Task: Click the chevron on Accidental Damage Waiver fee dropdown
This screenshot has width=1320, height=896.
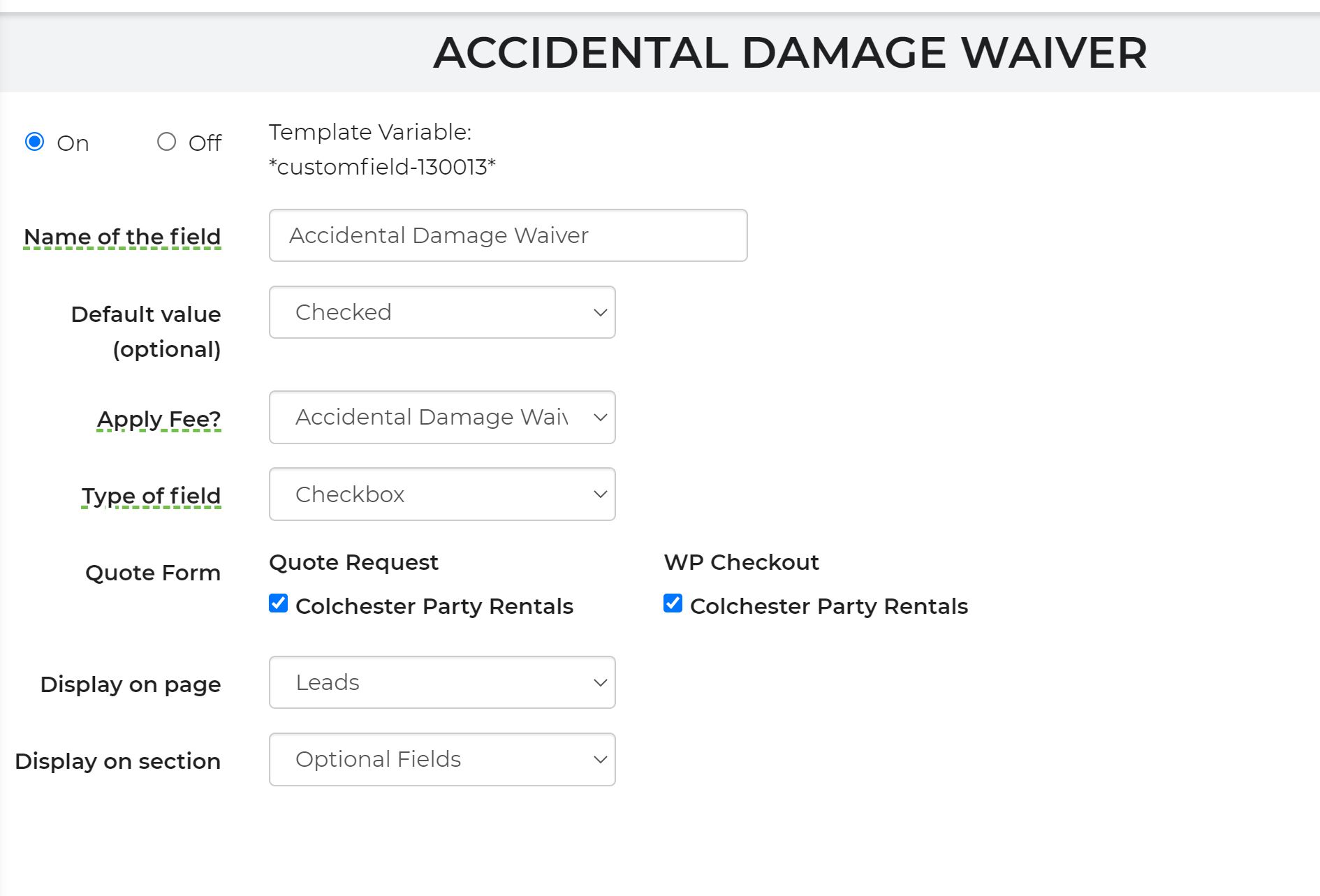Action: (600, 417)
